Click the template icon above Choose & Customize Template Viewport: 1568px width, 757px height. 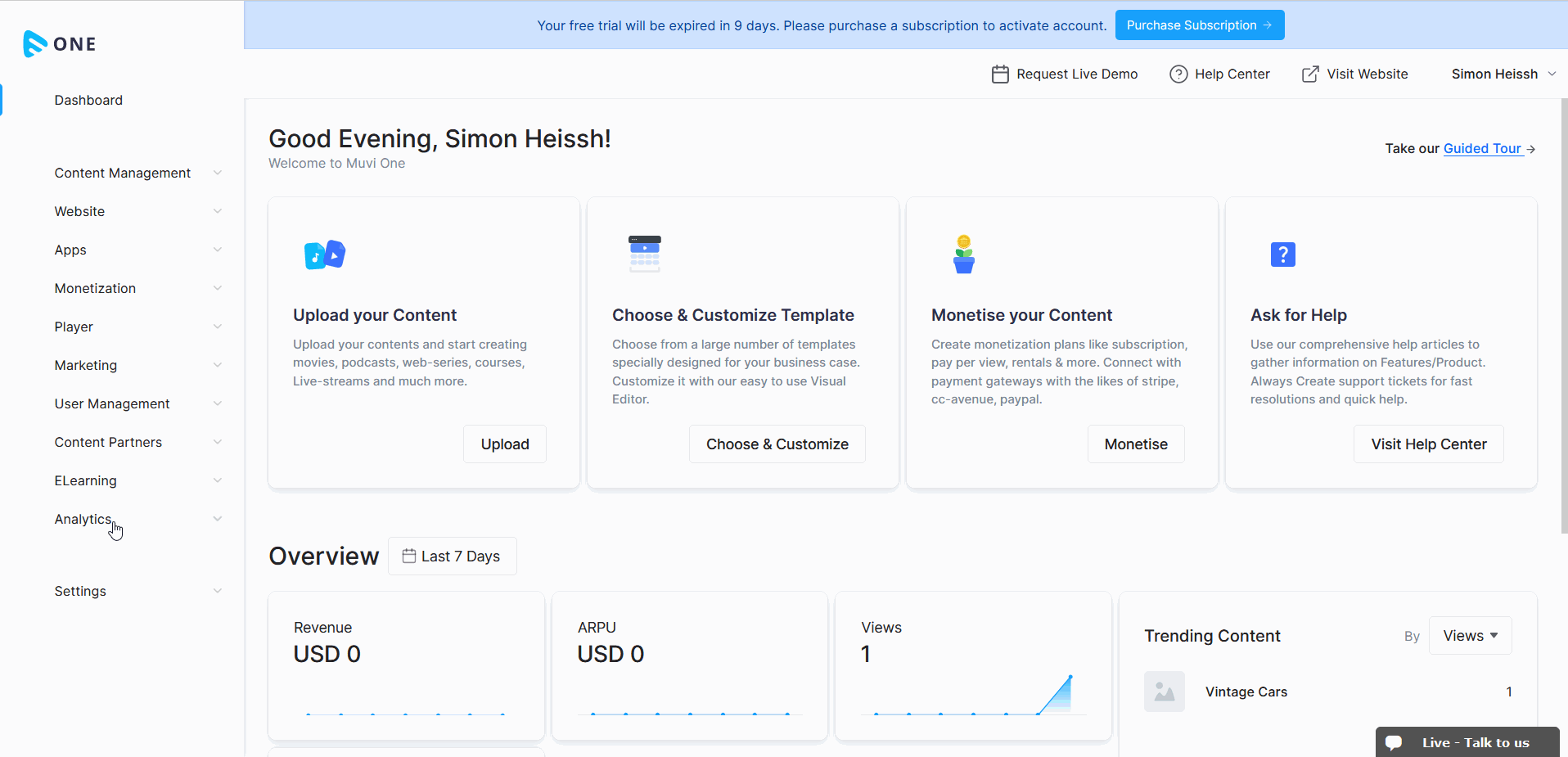pos(645,254)
